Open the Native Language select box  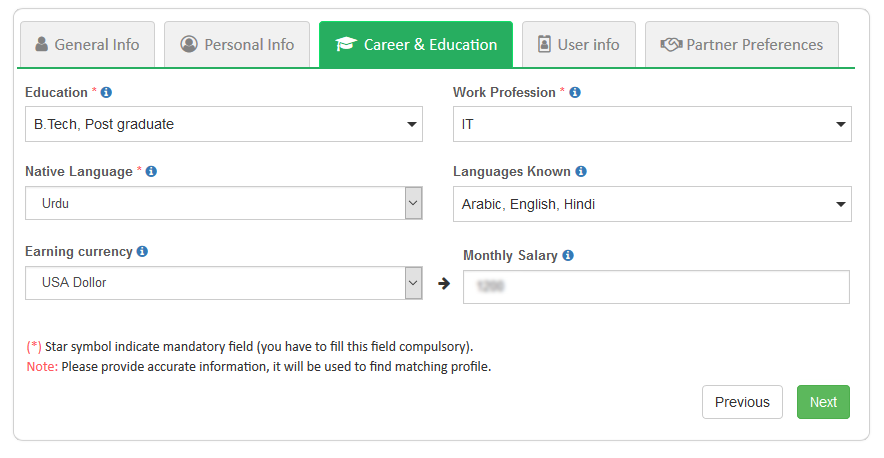[223, 203]
